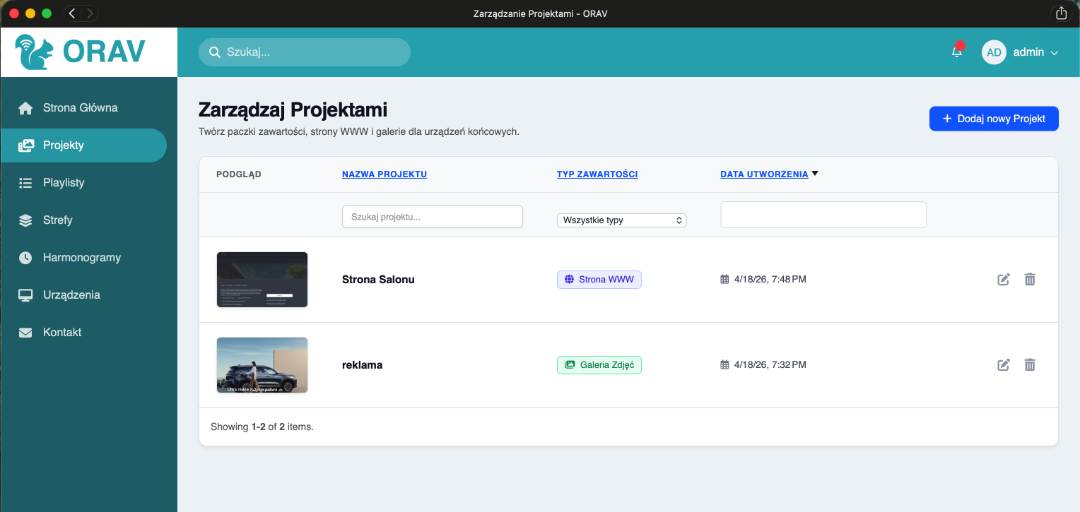Click the Dodaj nowy Projekt button
Viewport: 1080px width, 512px height.
coord(993,119)
